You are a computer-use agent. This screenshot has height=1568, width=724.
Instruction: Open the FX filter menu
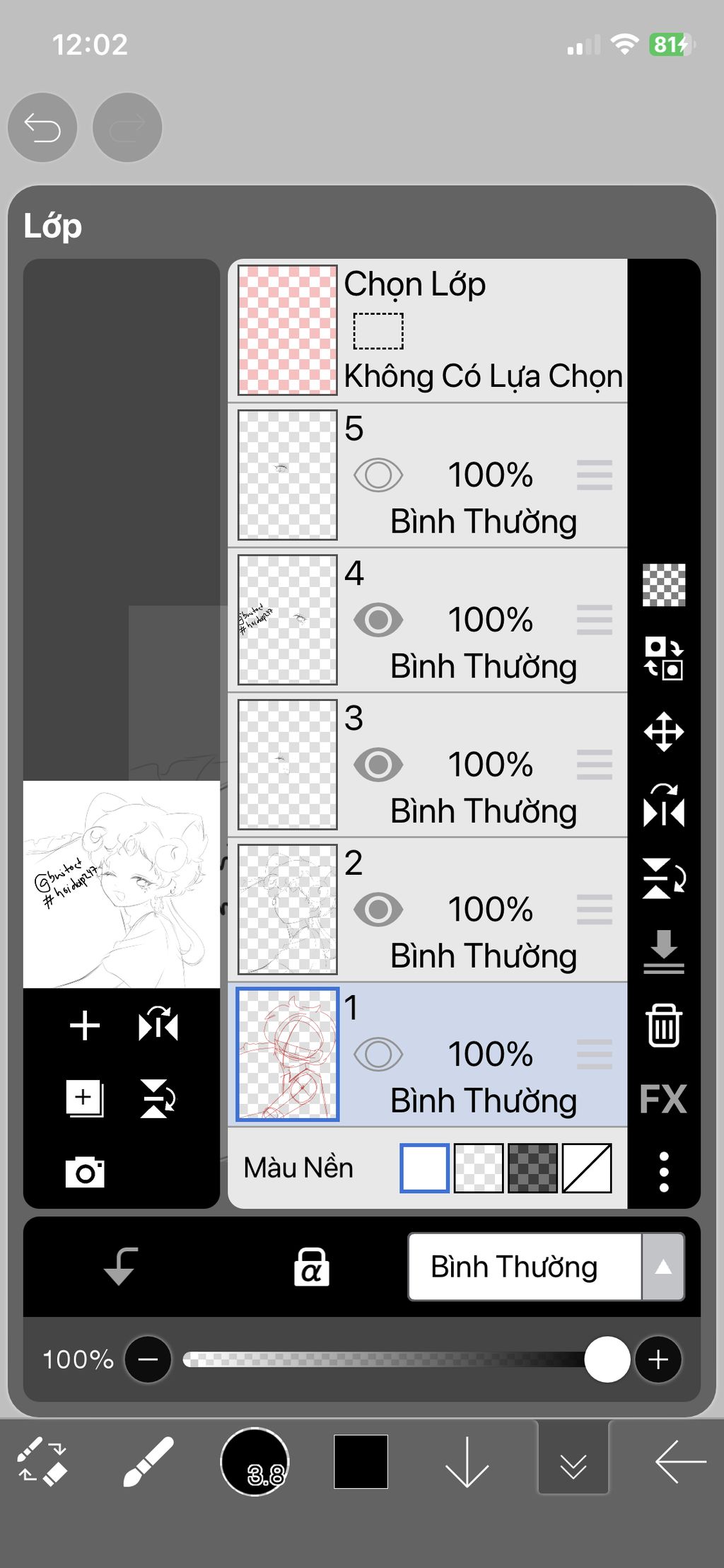663,1098
